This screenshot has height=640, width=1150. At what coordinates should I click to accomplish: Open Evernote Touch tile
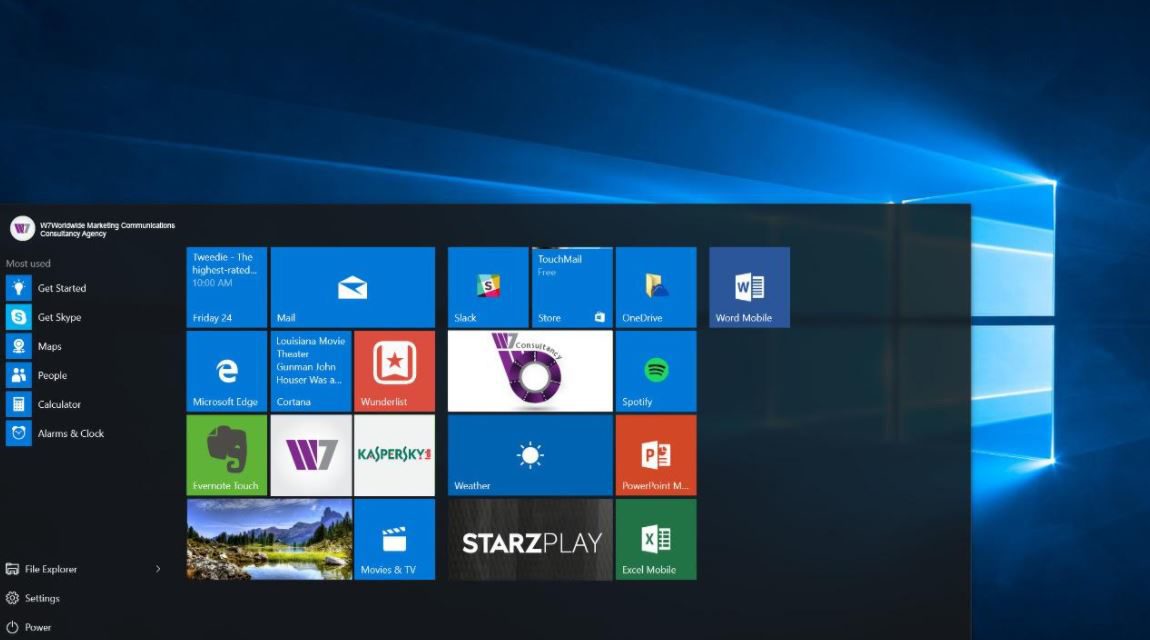[x=227, y=455]
